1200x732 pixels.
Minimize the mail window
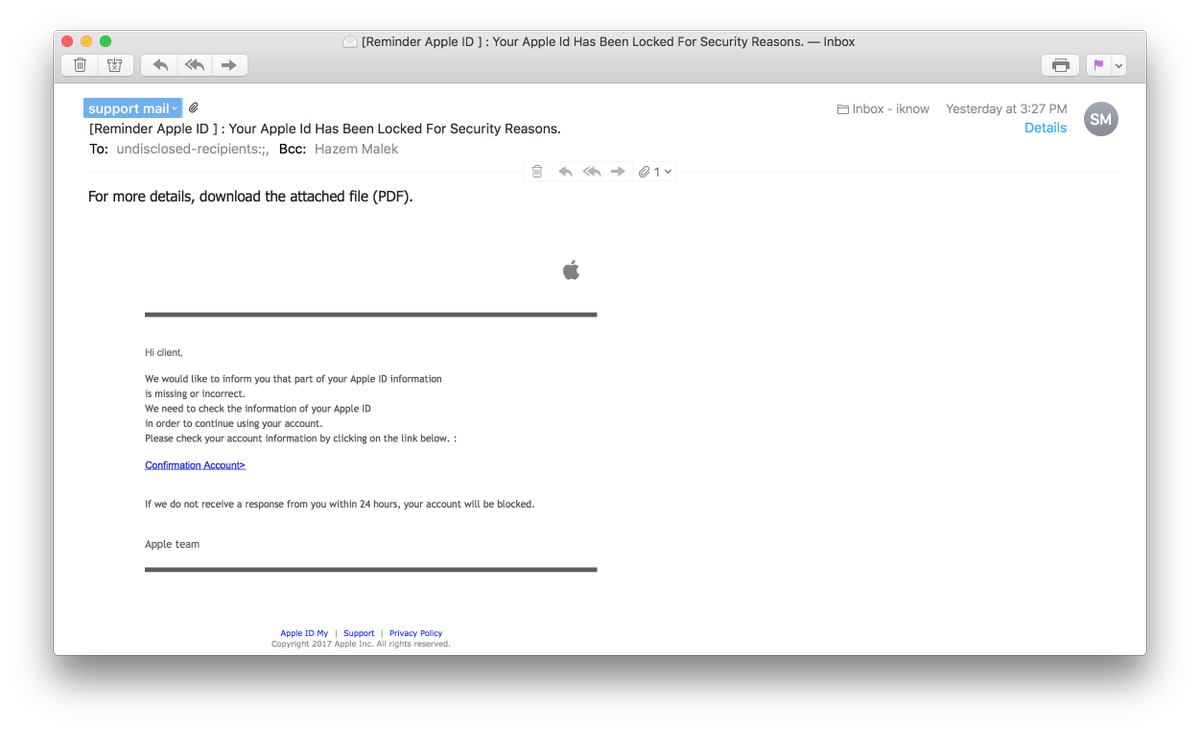(86, 41)
